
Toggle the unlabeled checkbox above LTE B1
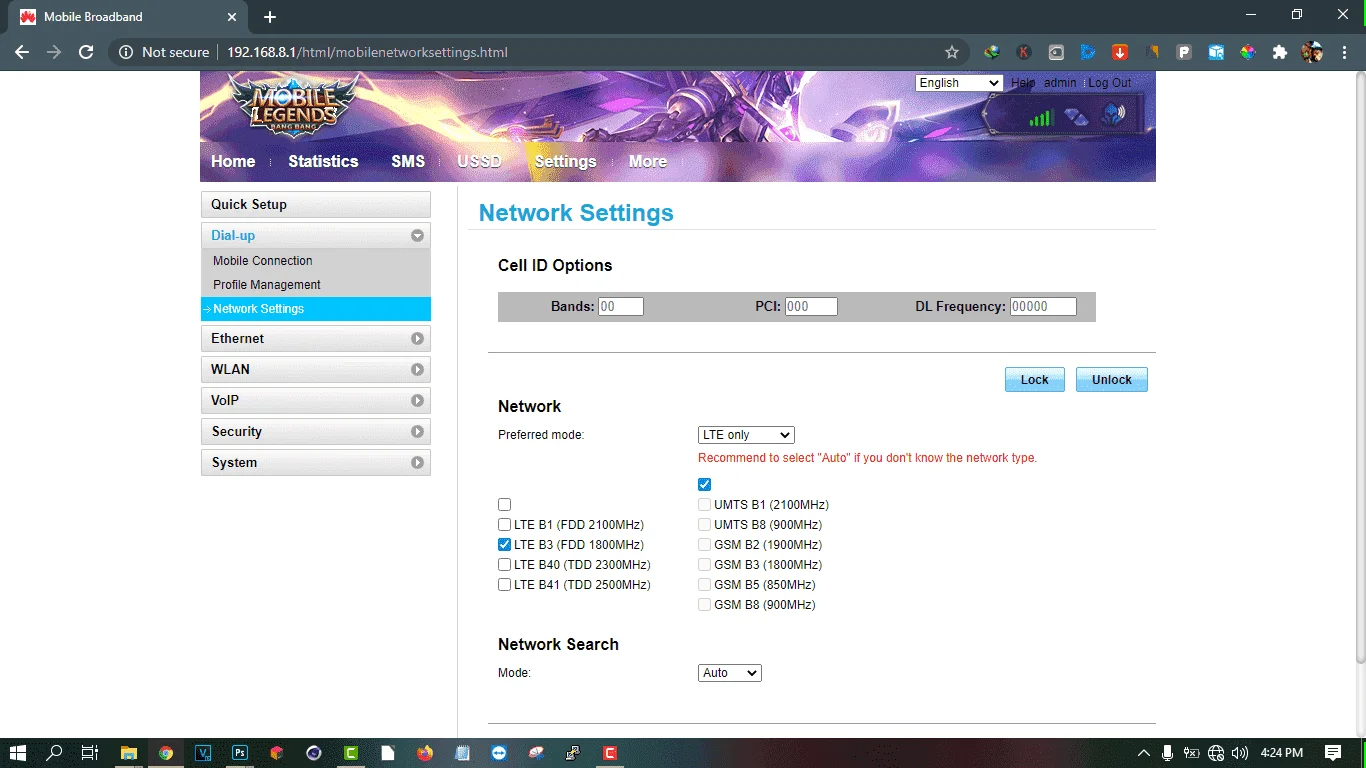coord(505,505)
